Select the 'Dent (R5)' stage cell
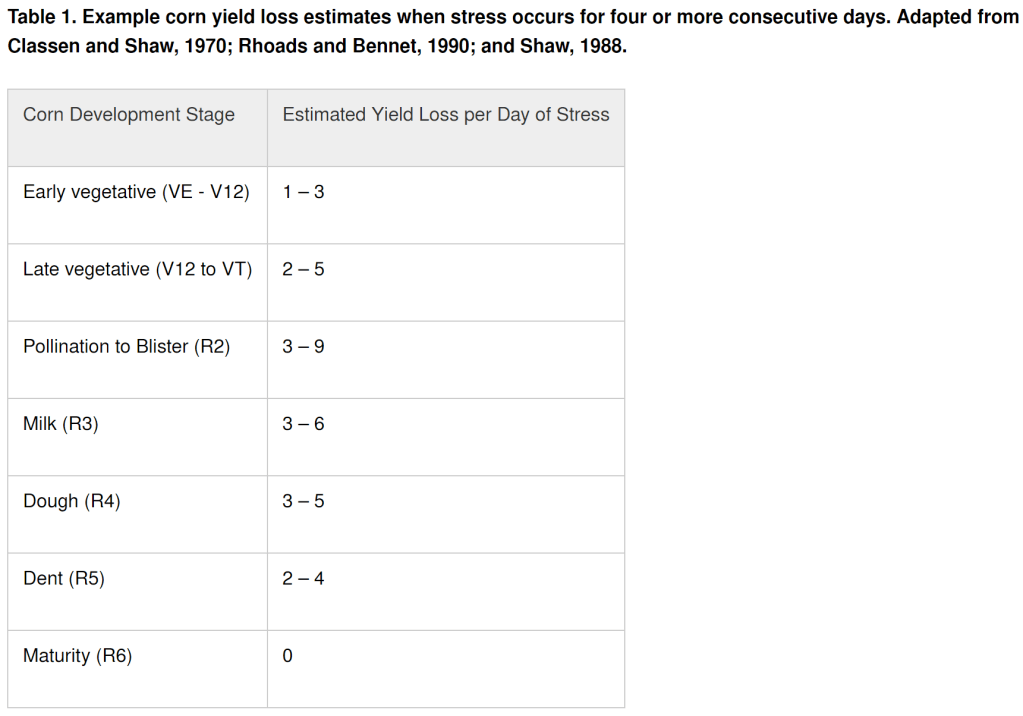 click(x=64, y=578)
